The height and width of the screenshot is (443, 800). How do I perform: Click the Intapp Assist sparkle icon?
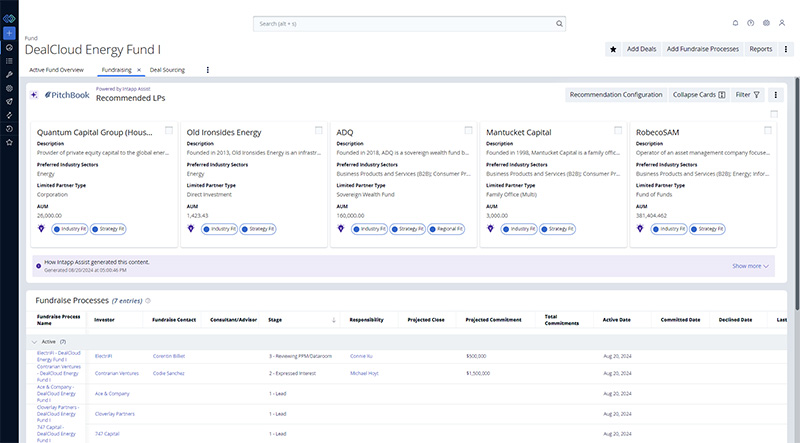34,95
